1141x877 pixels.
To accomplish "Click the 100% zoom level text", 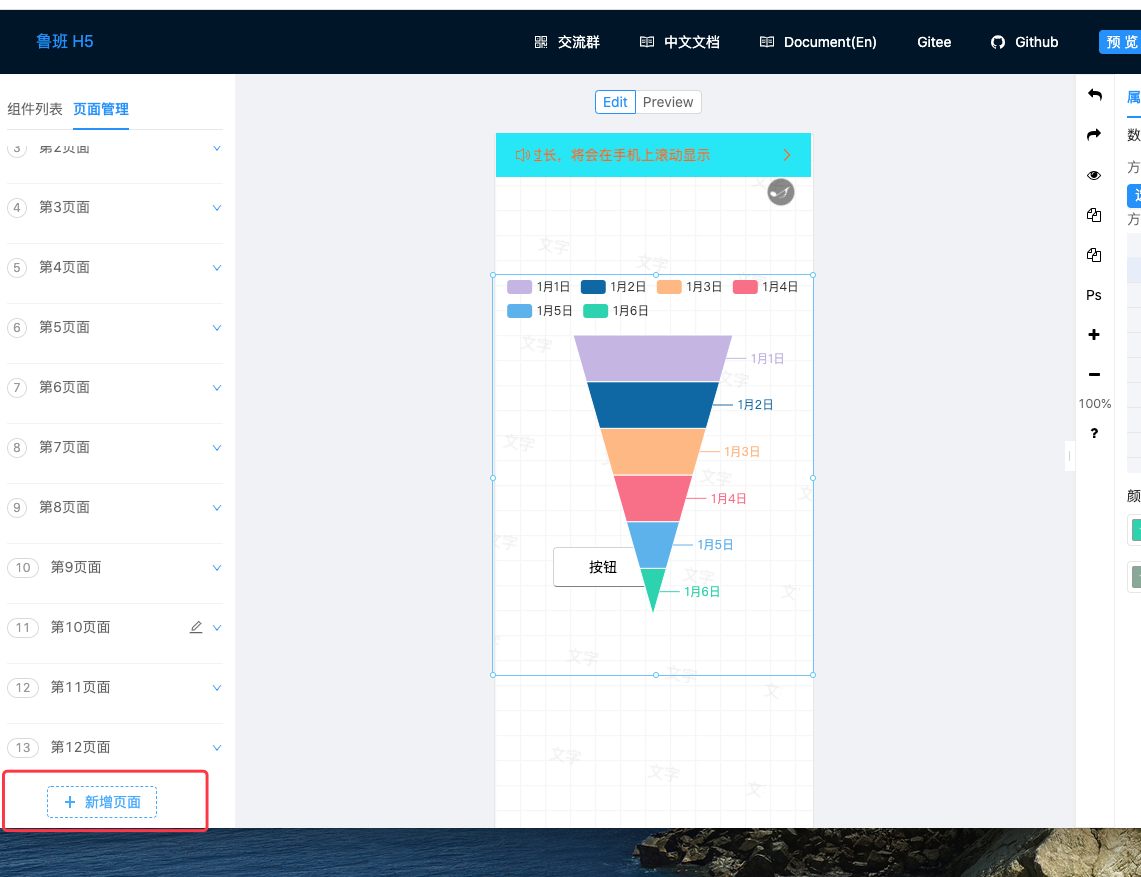I will [x=1094, y=404].
